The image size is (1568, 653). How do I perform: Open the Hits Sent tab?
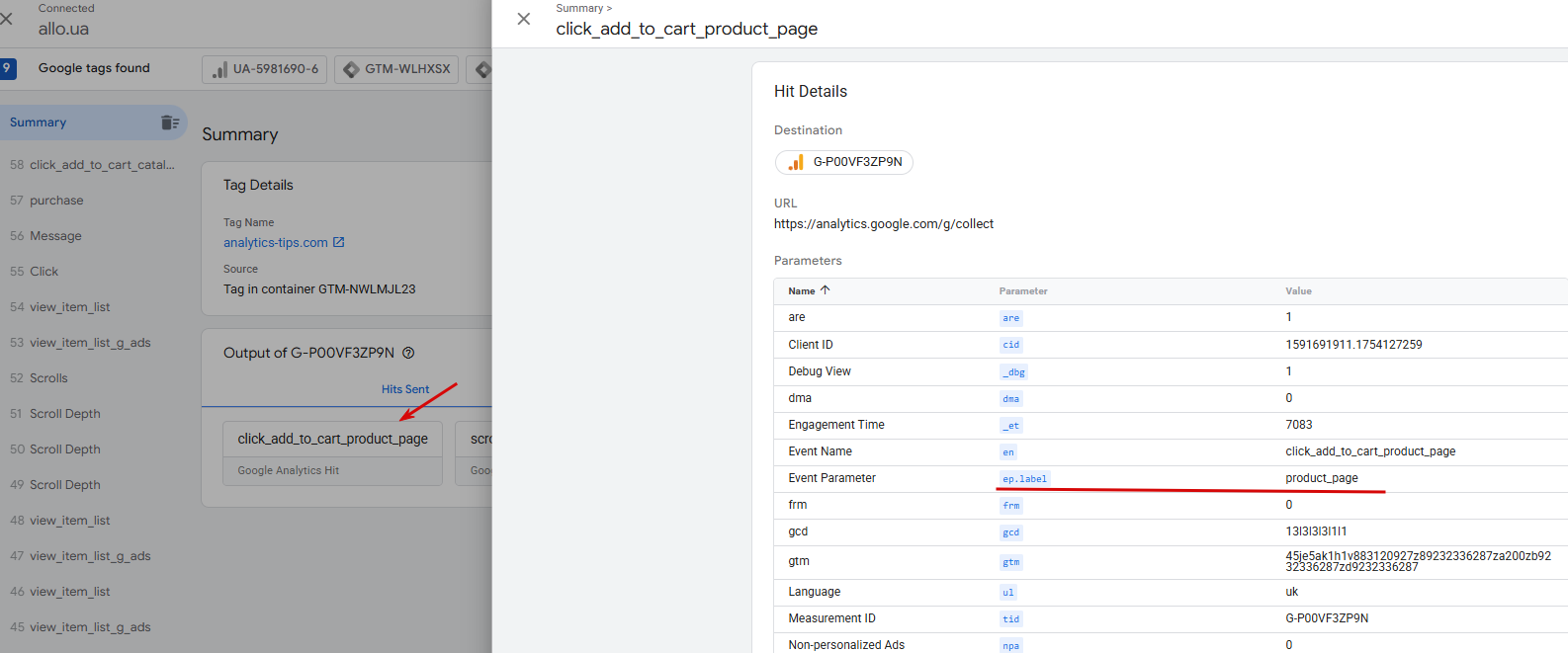[x=405, y=389]
